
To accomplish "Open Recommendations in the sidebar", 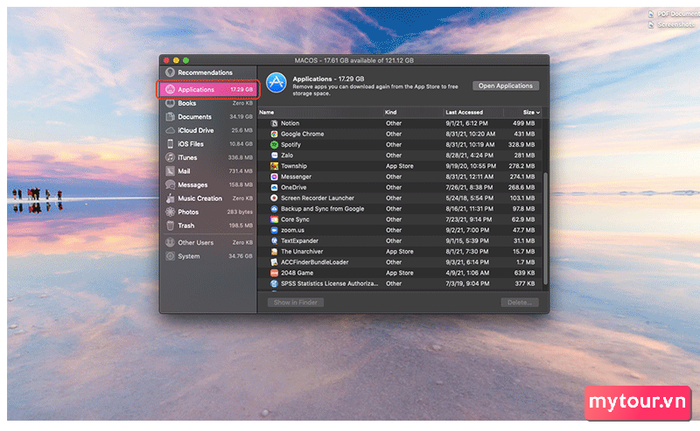I will tap(205, 73).
